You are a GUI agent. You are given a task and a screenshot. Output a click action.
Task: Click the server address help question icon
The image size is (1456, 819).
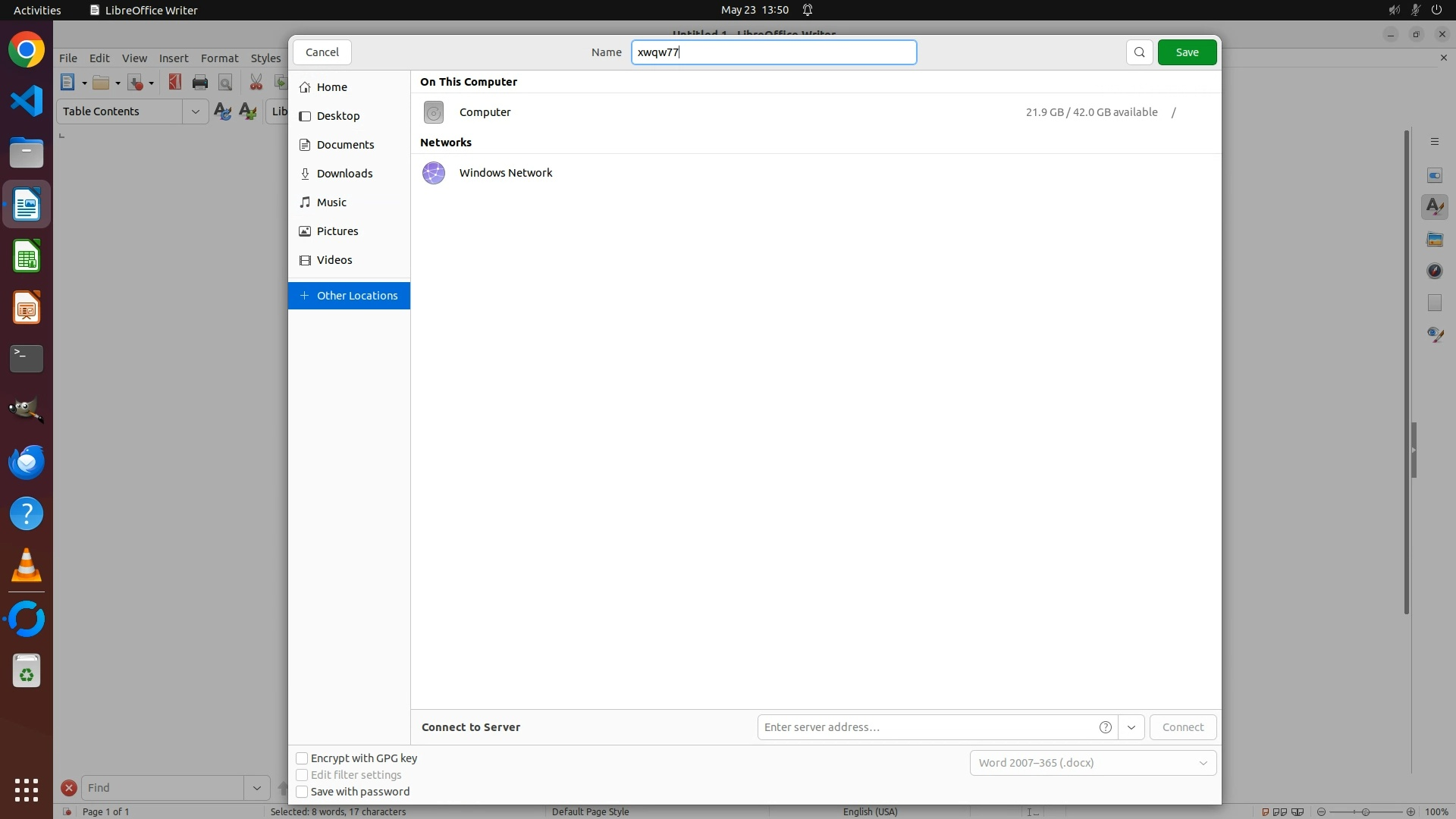(1105, 727)
